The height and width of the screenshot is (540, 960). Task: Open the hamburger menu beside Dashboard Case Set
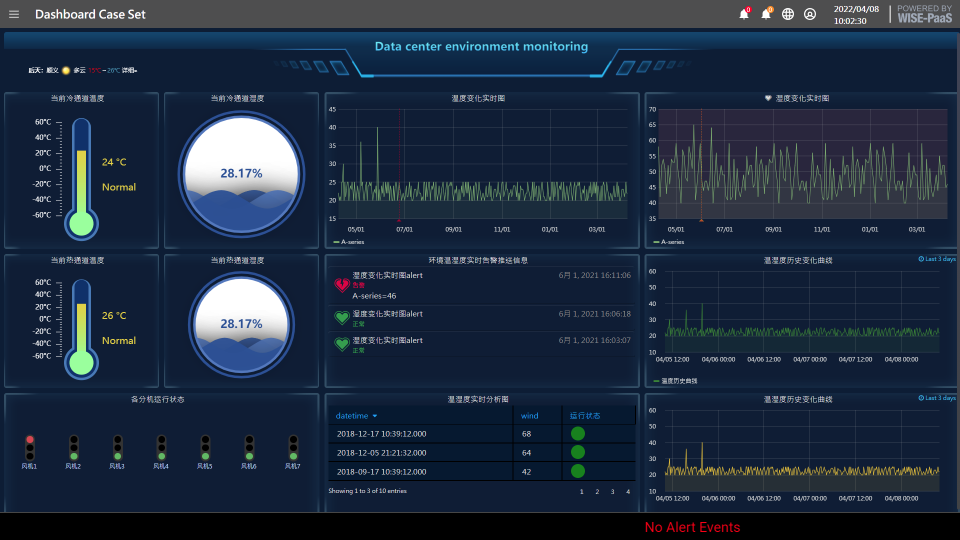point(14,14)
